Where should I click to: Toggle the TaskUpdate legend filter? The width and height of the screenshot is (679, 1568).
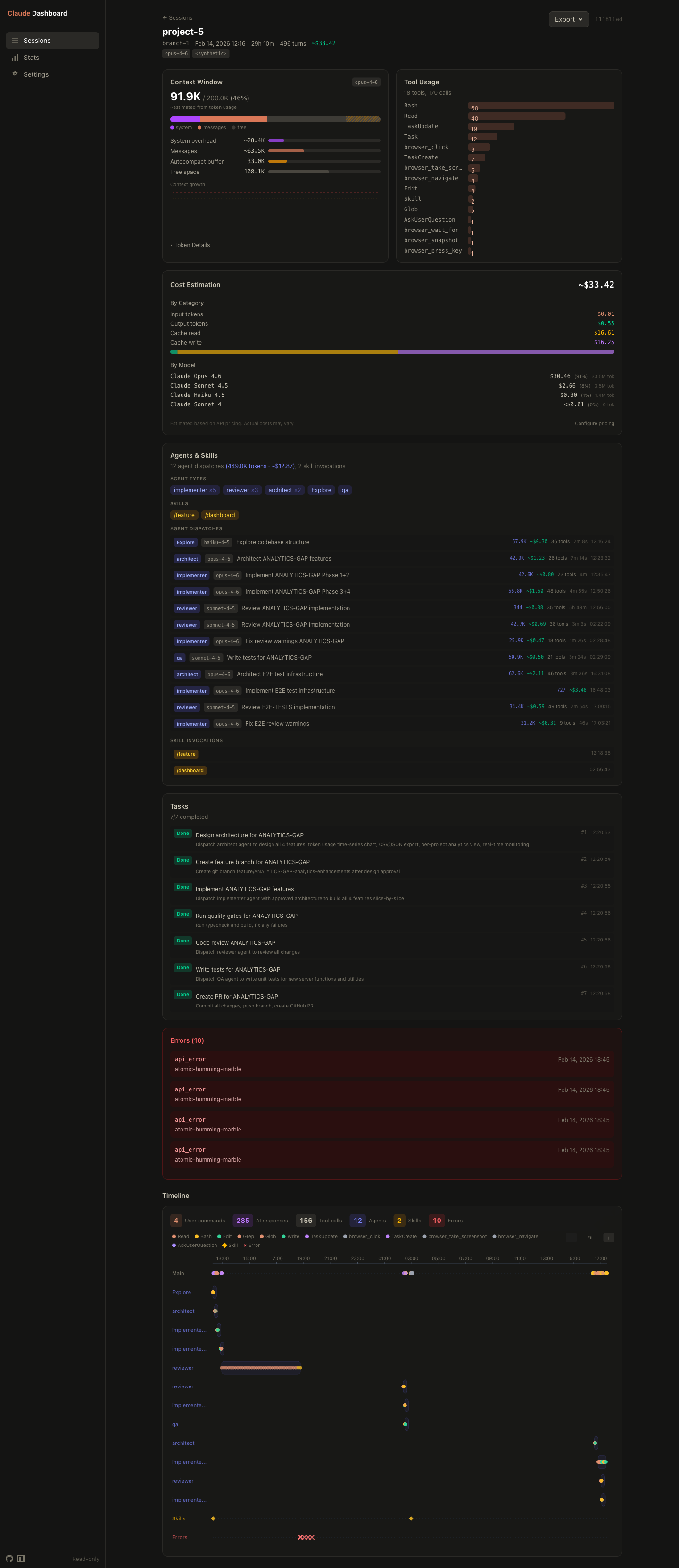[x=321, y=1236]
